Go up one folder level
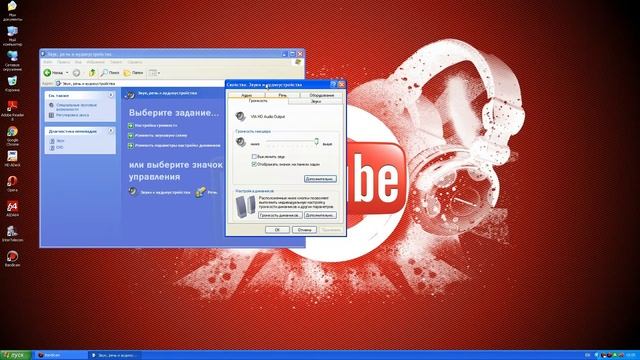 (x=92, y=73)
